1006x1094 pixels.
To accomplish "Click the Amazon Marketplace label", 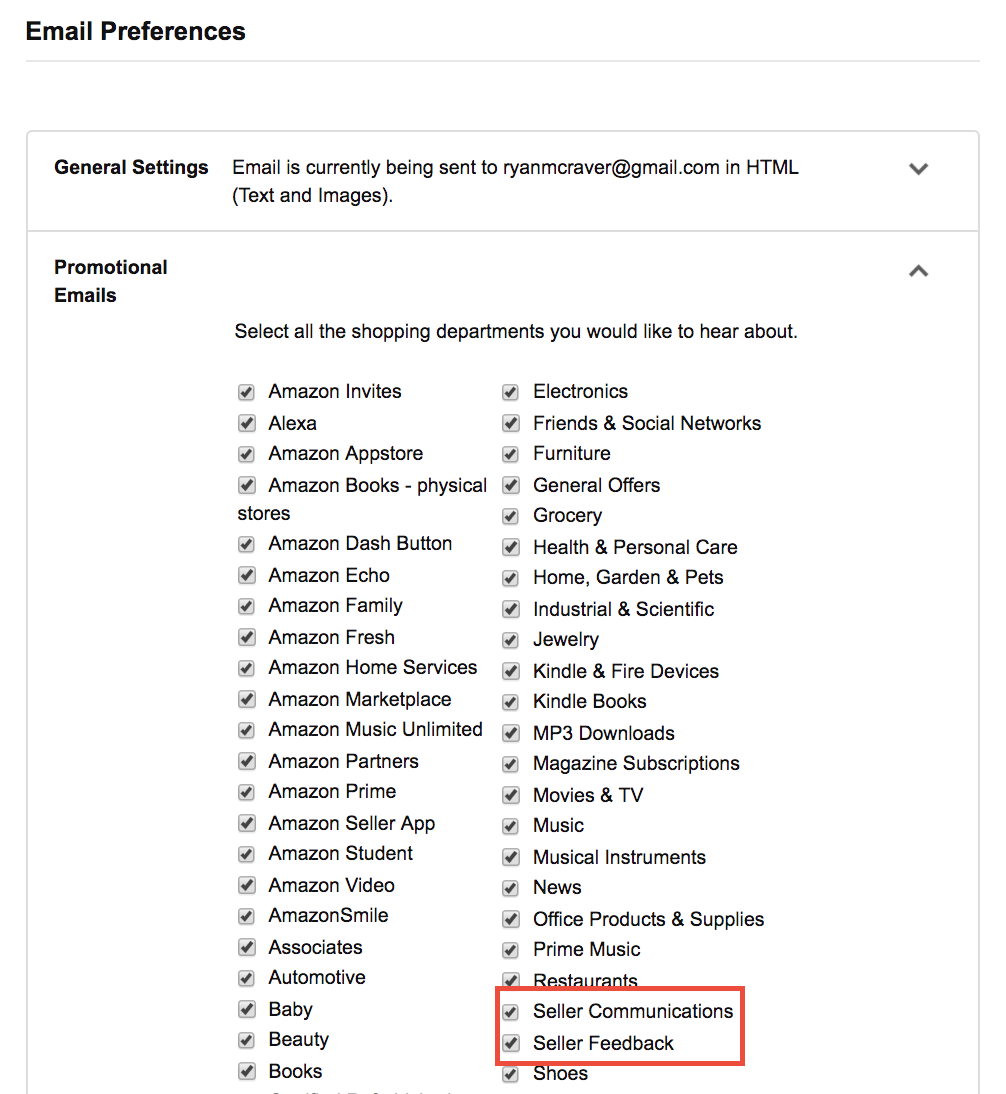I will coord(360,699).
